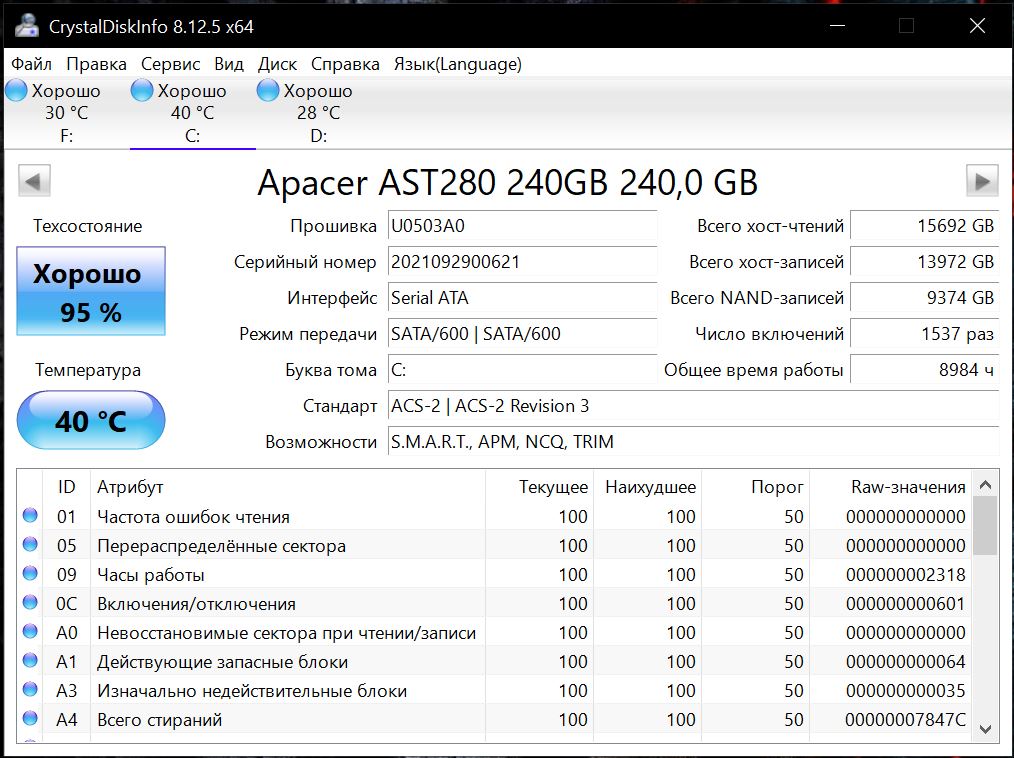Select the Изначально недействительные блоки row

point(494,690)
